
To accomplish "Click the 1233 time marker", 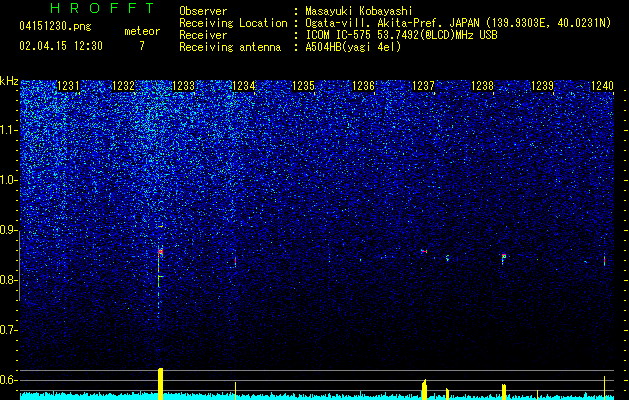I will click(183, 86).
